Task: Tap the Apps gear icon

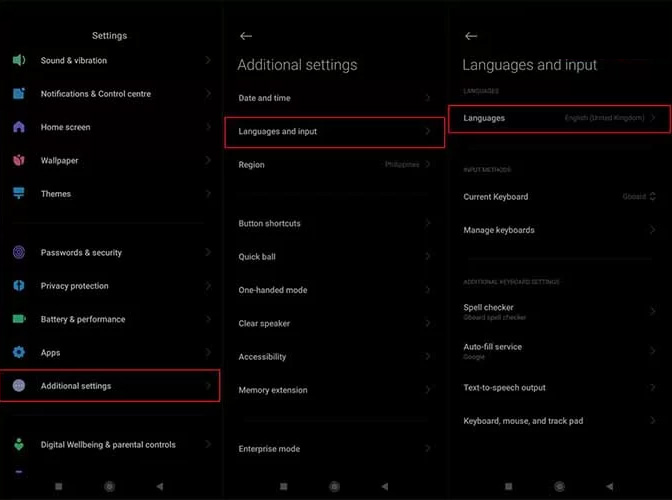Action: point(18,353)
